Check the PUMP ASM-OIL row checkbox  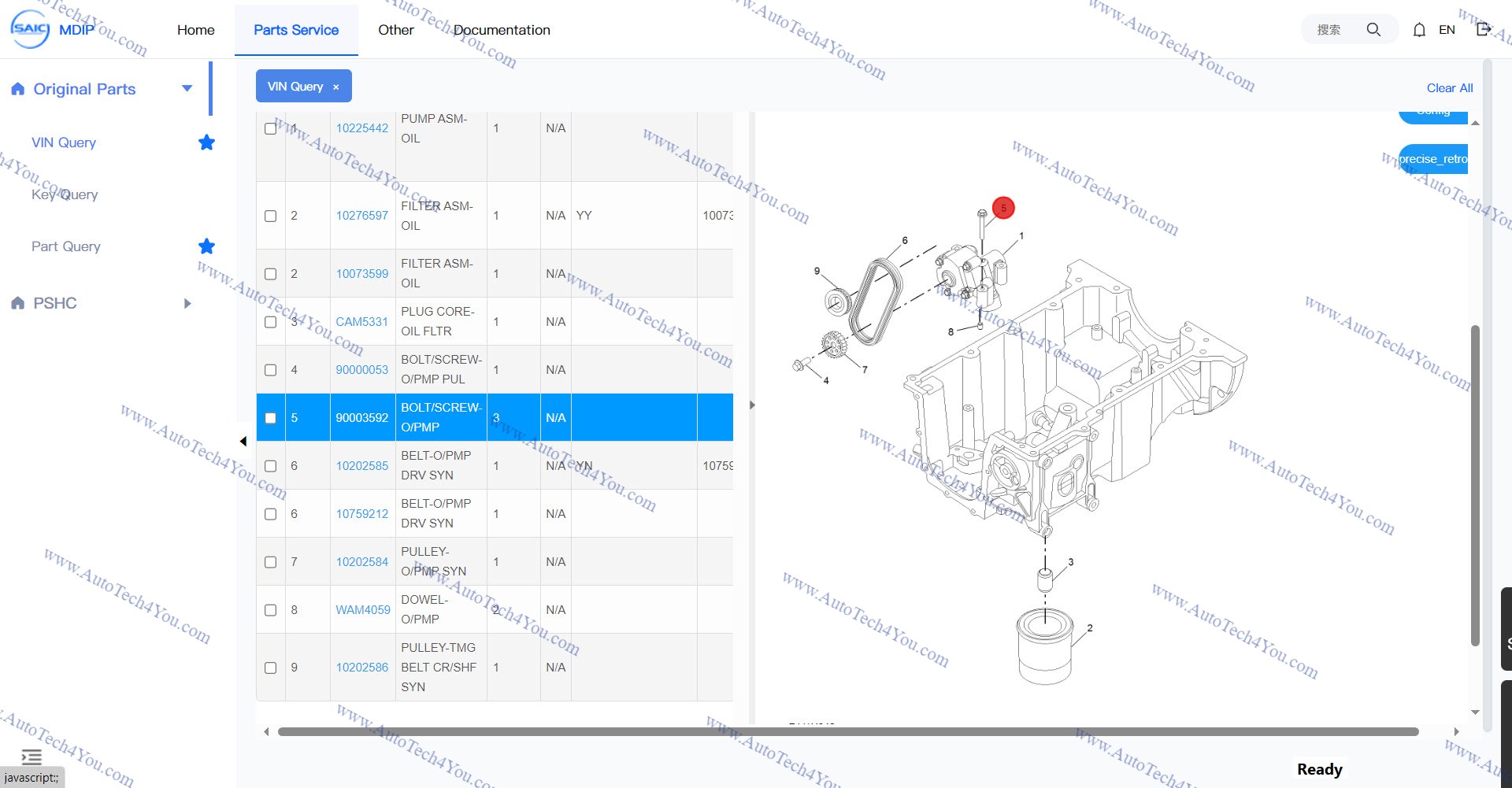[x=270, y=129]
